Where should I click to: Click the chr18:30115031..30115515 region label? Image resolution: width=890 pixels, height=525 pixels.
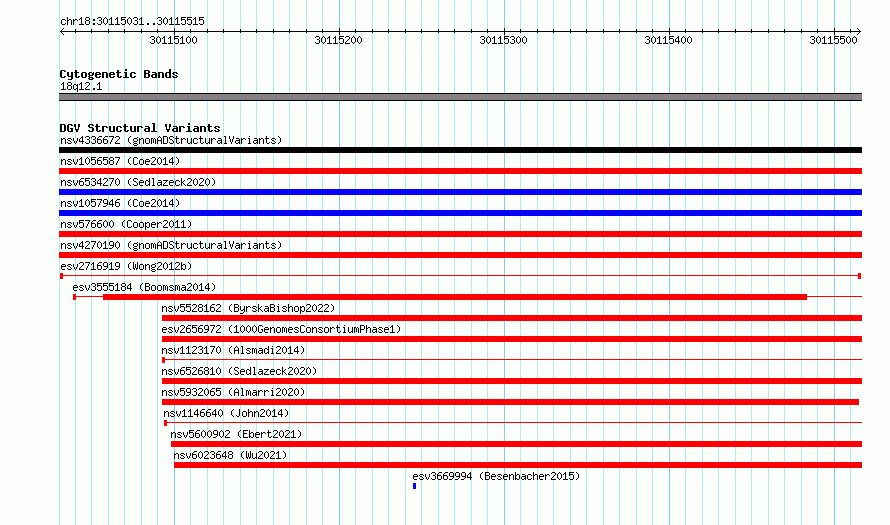[x=132, y=21]
